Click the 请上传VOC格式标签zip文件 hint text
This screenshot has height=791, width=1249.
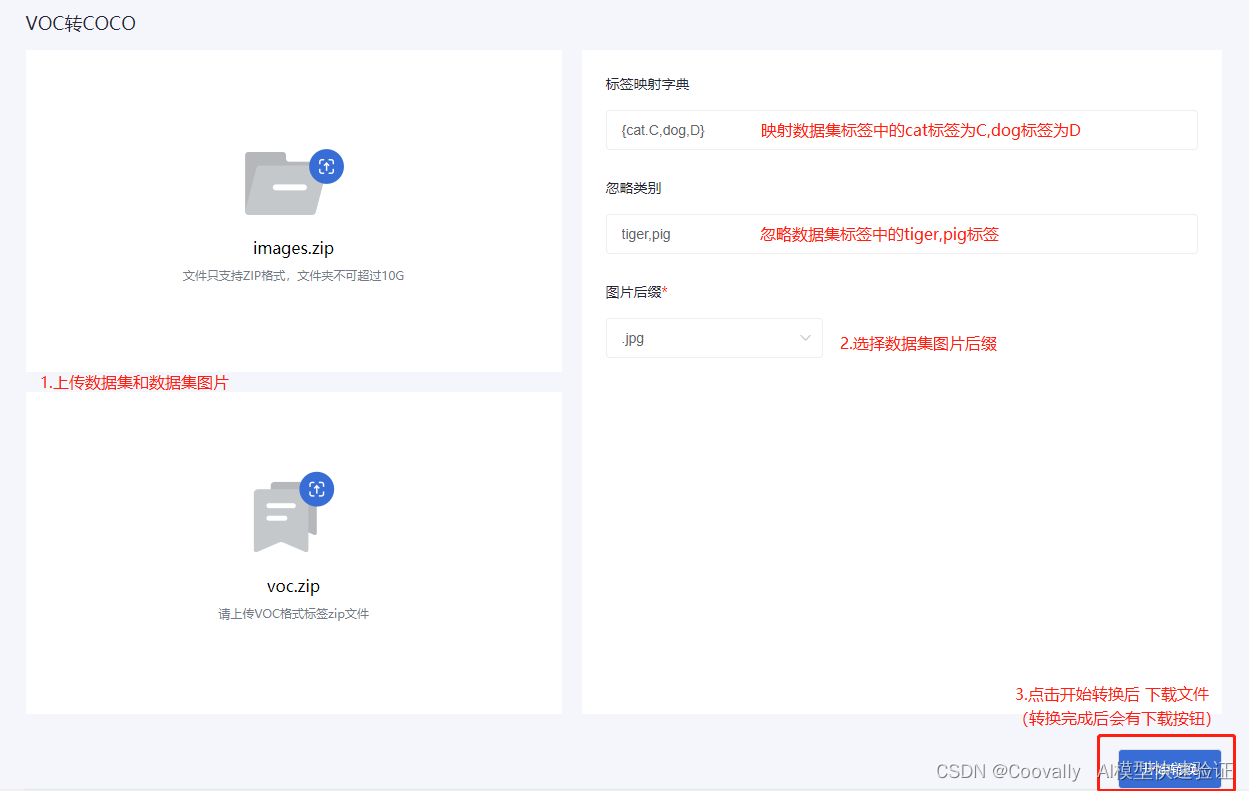[293, 614]
